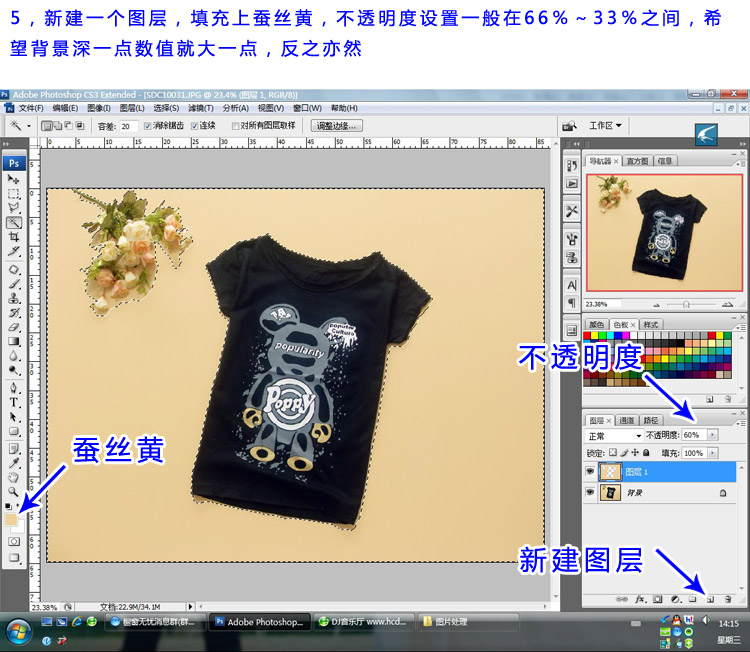This screenshot has height=652, width=750.
Task: Select the Rectangular Marquee tool
Action: pyautogui.click(x=13, y=194)
